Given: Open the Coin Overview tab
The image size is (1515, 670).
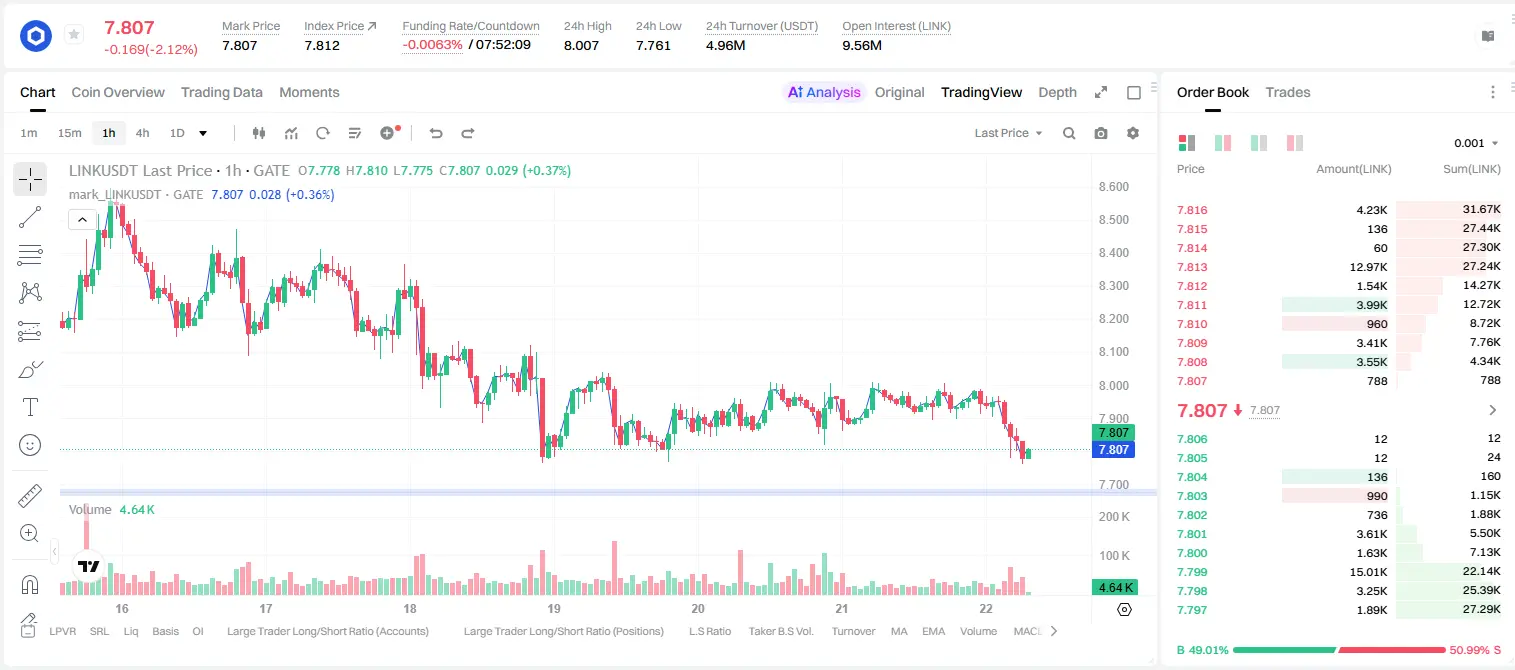Looking at the screenshot, I should coord(118,92).
